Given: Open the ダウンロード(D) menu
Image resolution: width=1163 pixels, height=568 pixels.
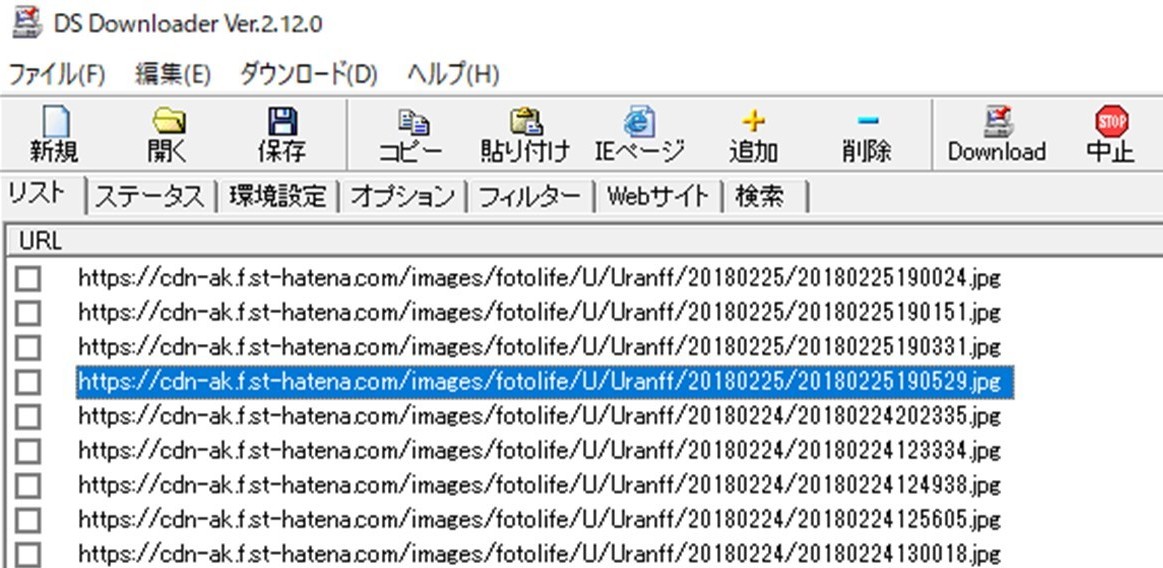Looking at the screenshot, I should pyautogui.click(x=309, y=74).
